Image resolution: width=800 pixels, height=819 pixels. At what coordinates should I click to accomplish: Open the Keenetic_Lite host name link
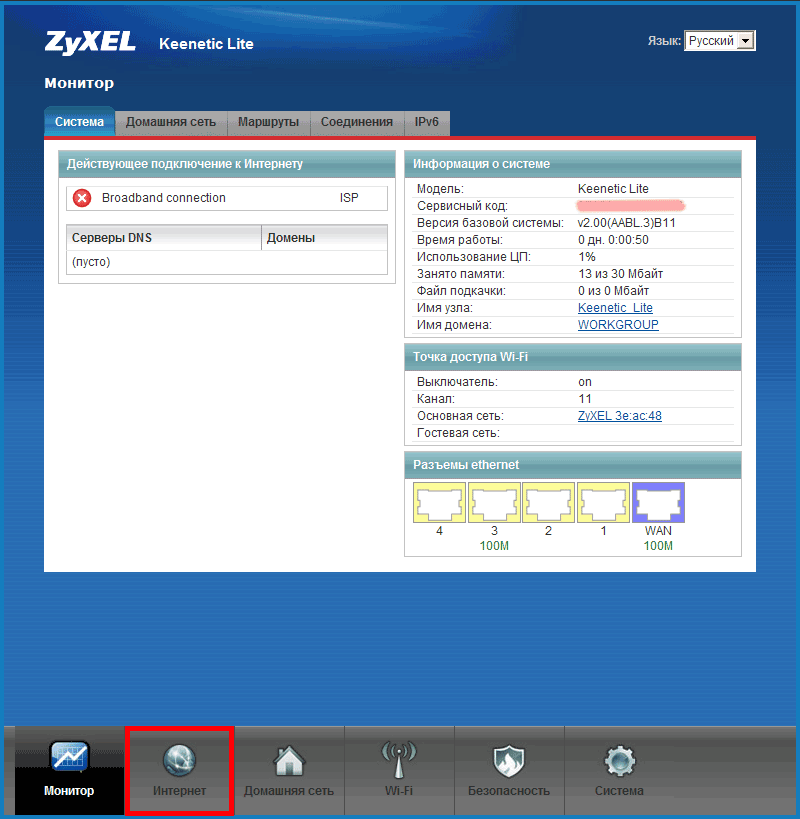[x=615, y=308]
